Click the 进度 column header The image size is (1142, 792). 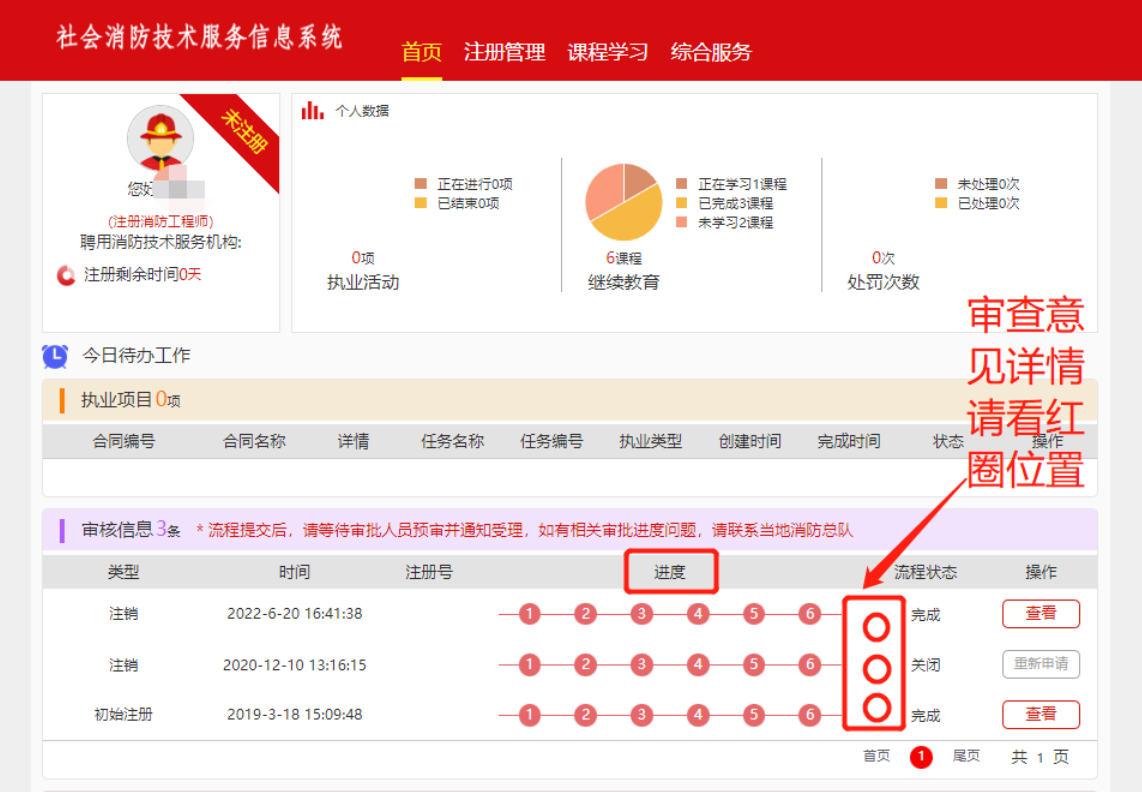pyautogui.click(x=670, y=572)
